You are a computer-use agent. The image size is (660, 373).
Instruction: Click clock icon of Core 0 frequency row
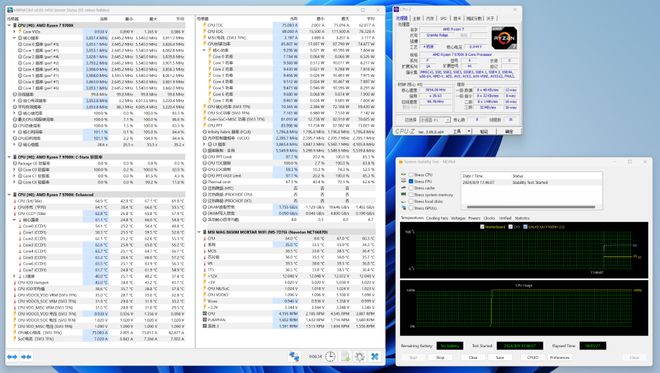(20, 44)
